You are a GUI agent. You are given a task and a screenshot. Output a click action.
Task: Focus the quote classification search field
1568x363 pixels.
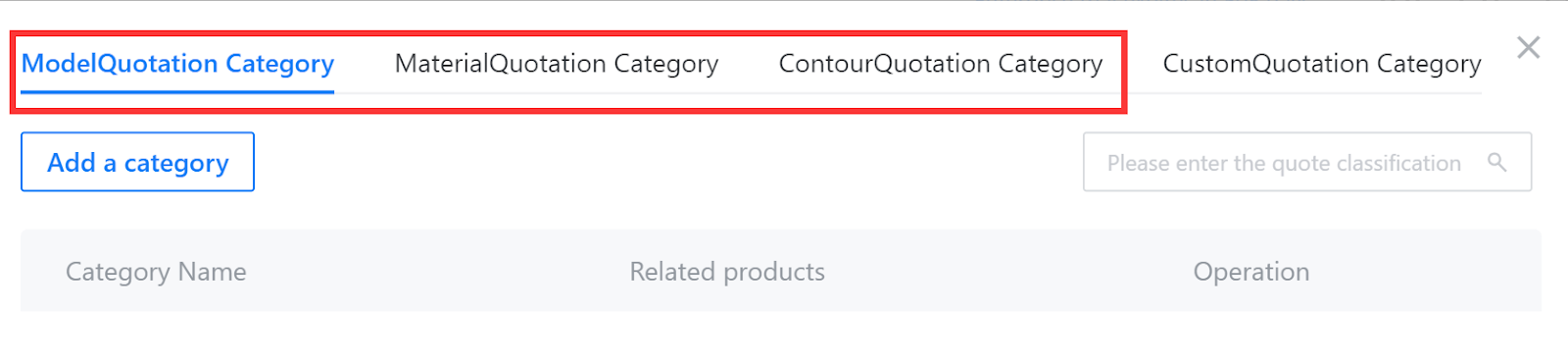click(x=1307, y=162)
